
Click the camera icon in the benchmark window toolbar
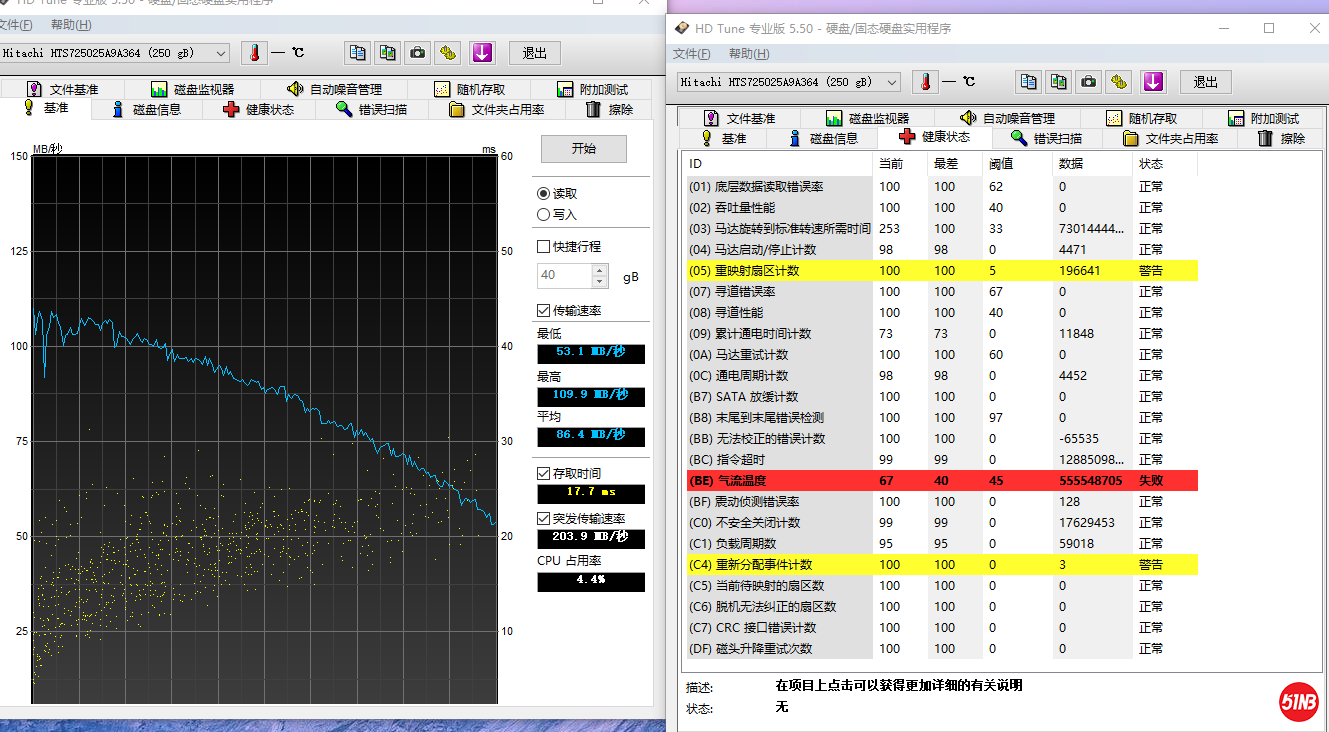tap(417, 53)
